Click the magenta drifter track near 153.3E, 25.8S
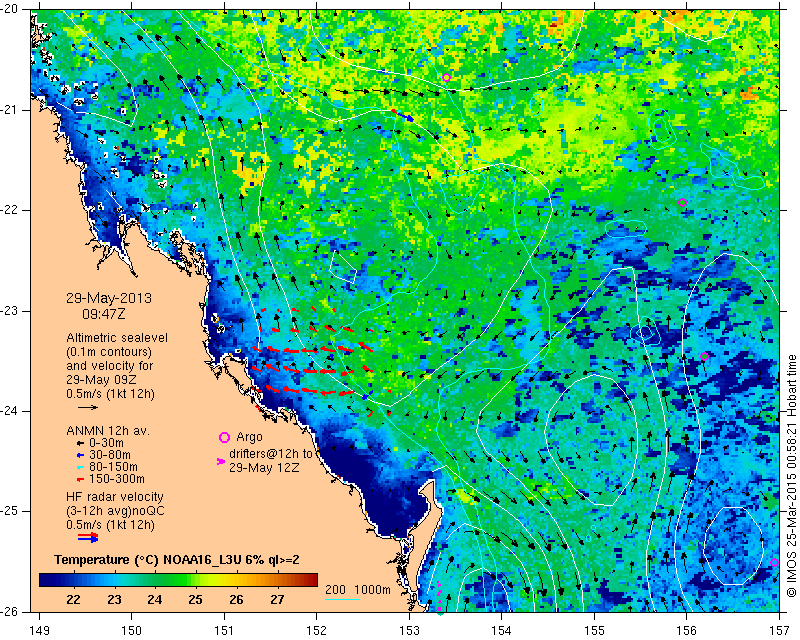This screenshot has height=640, width=800. pos(439,595)
